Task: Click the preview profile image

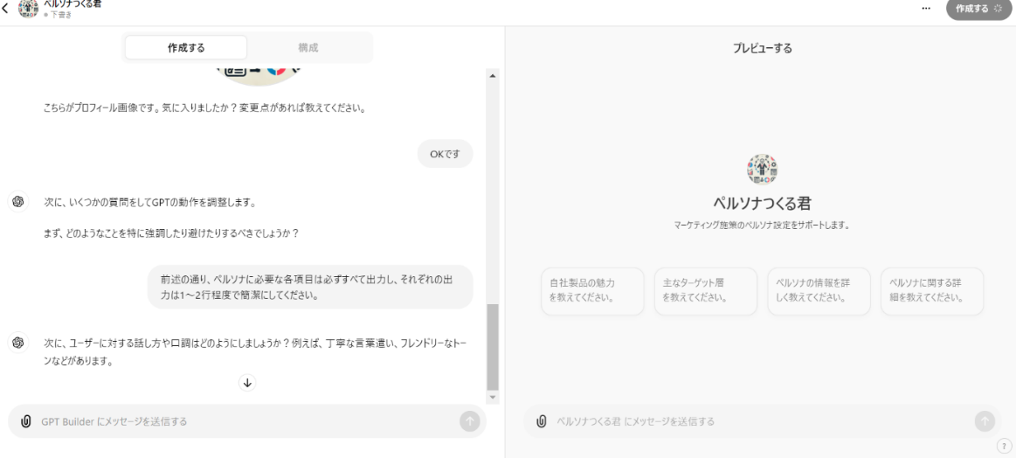Action: pyautogui.click(x=762, y=170)
